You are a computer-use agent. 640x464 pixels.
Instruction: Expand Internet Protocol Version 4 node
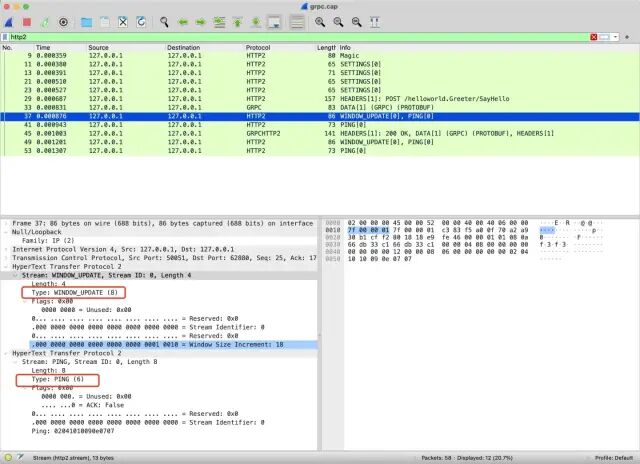[x=6, y=249]
